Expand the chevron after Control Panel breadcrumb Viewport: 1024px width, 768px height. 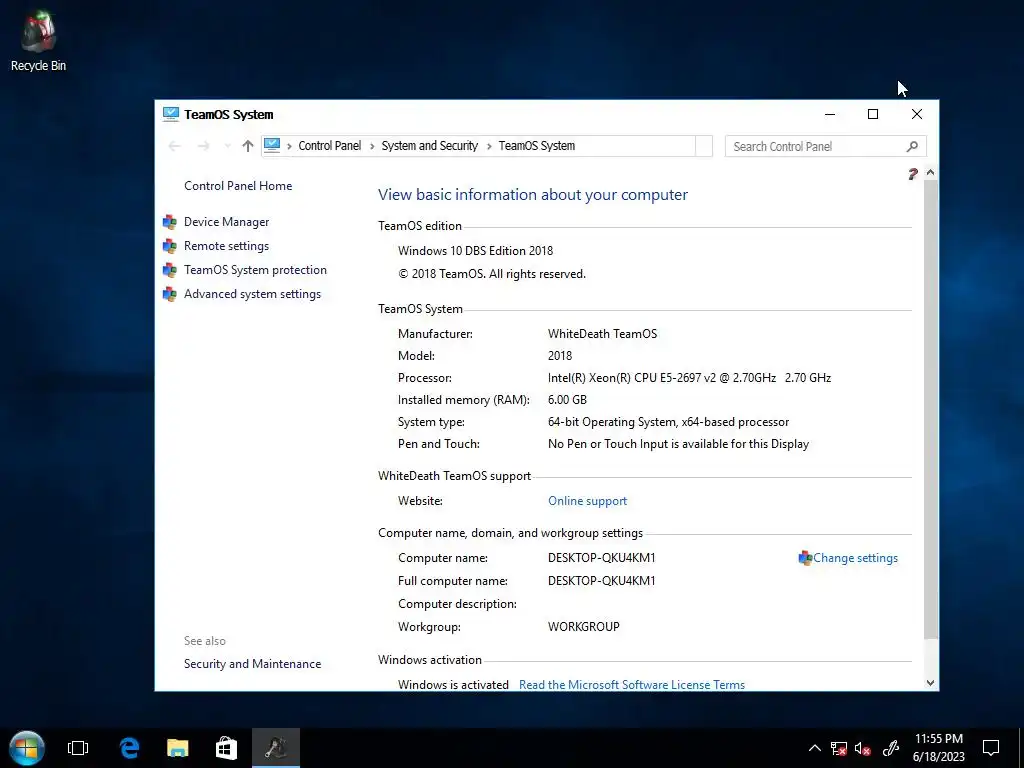(x=372, y=146)
